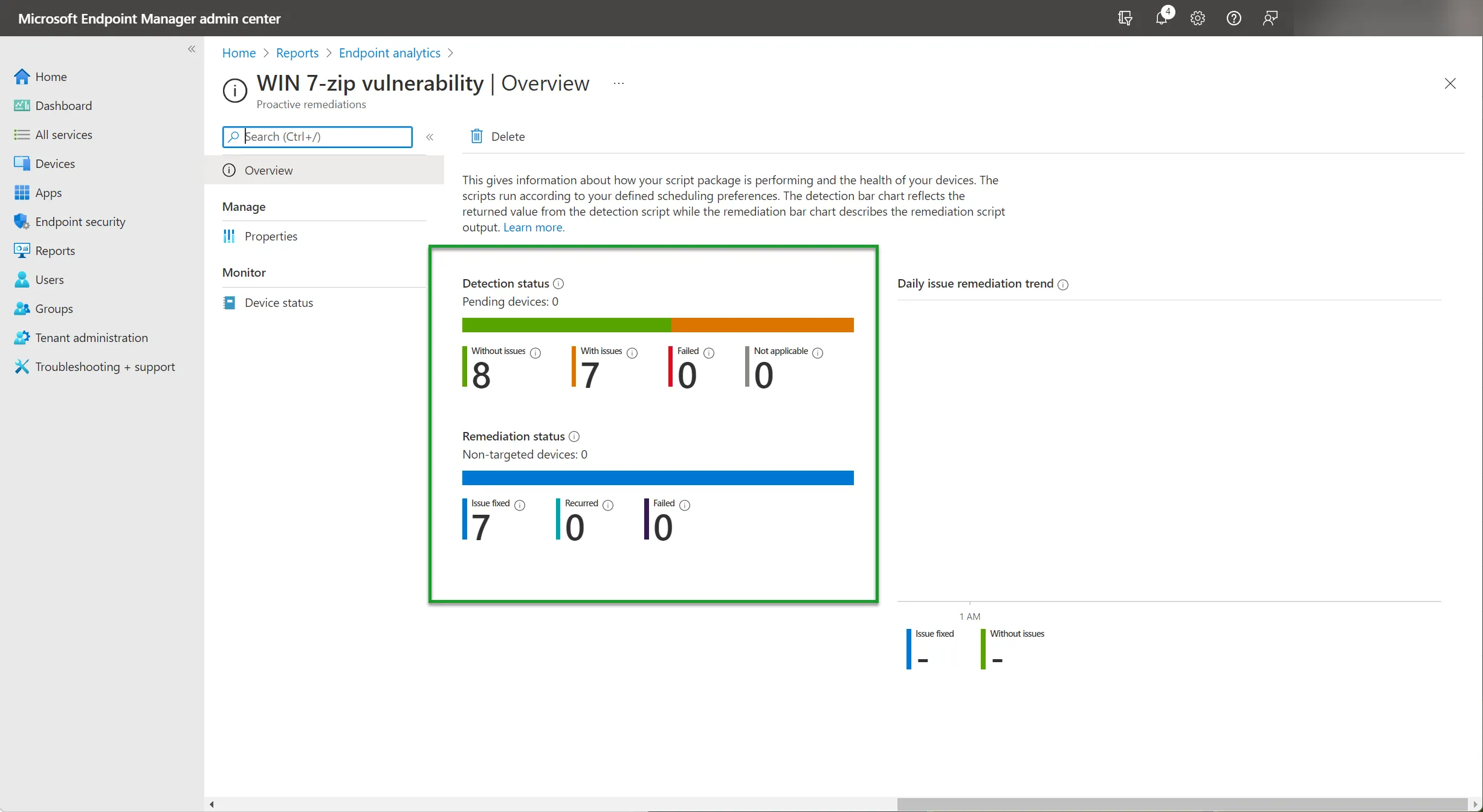Open All services in the sidebar

53,135
